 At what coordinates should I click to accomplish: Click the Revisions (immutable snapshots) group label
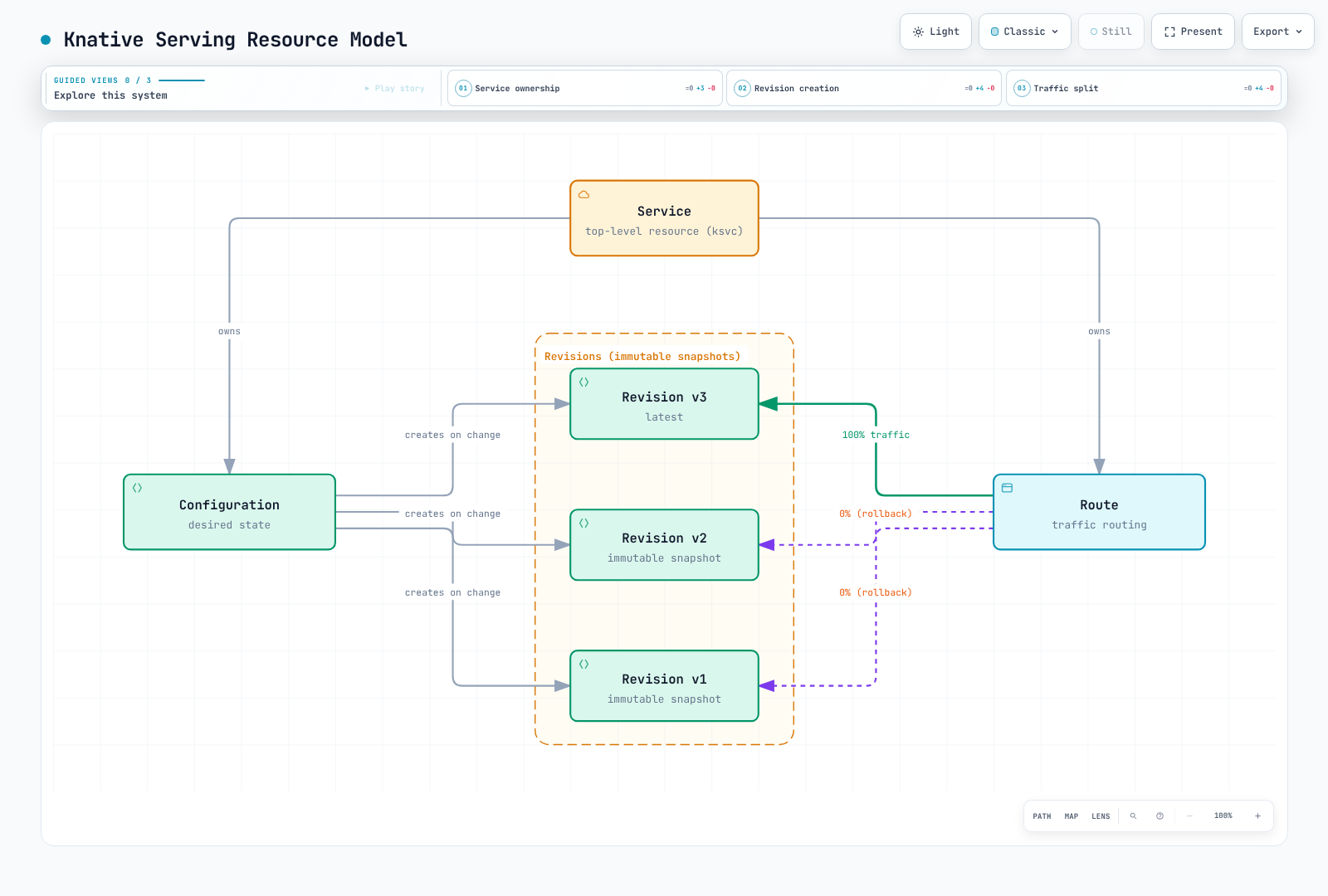click(642, 357)
